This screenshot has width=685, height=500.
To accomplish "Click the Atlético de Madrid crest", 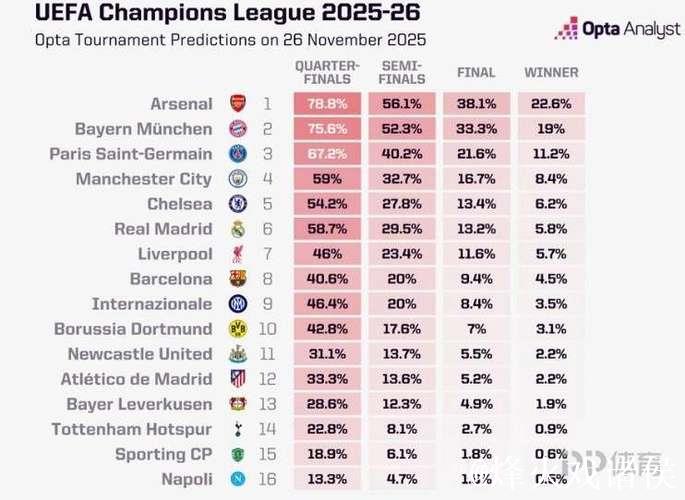I will [237, 379].
